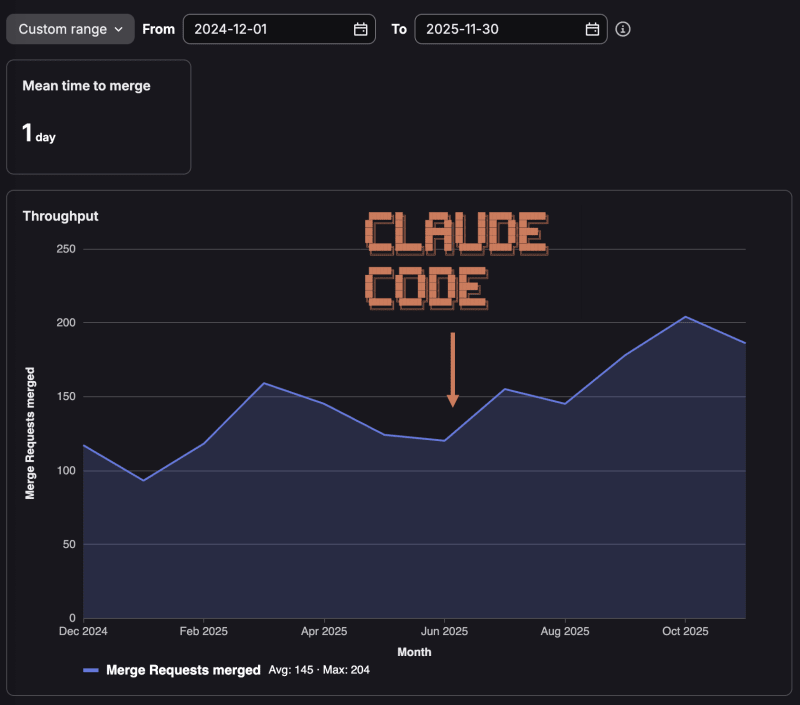This screenshot has width=800, height=705.
Task: Select the Mean time to merge card
Action: click(x=98, y=117)
